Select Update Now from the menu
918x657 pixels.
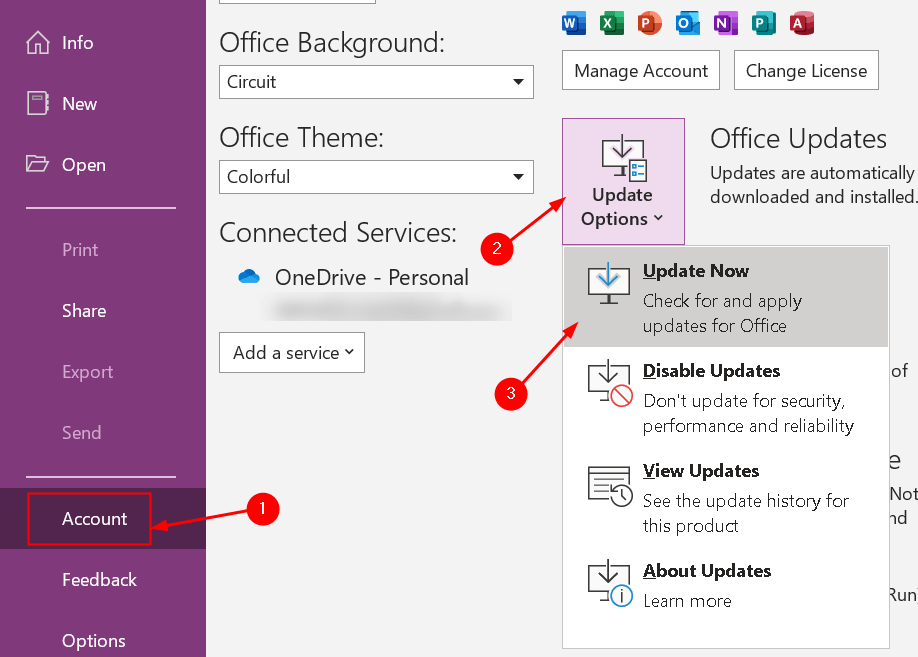pos(696,271)
